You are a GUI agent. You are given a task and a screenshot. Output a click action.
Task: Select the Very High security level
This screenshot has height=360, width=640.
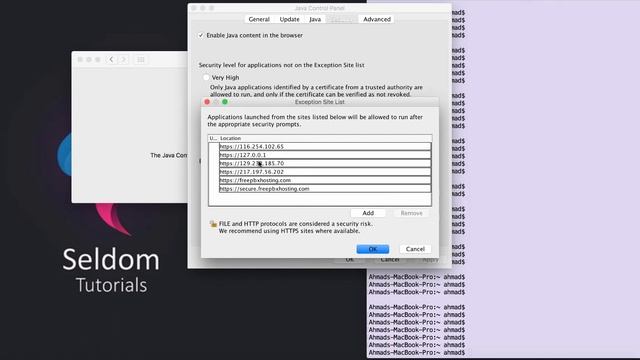[206, 77]
